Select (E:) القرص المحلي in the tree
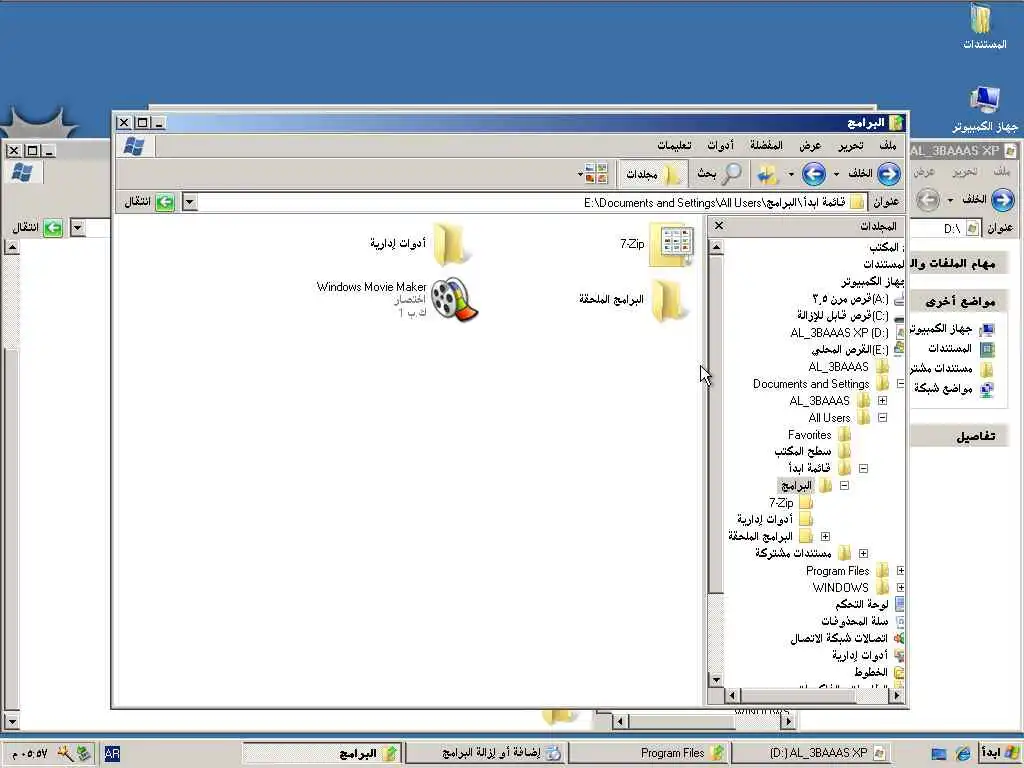The image size is (1024, 768). click(x=850, y=350)
